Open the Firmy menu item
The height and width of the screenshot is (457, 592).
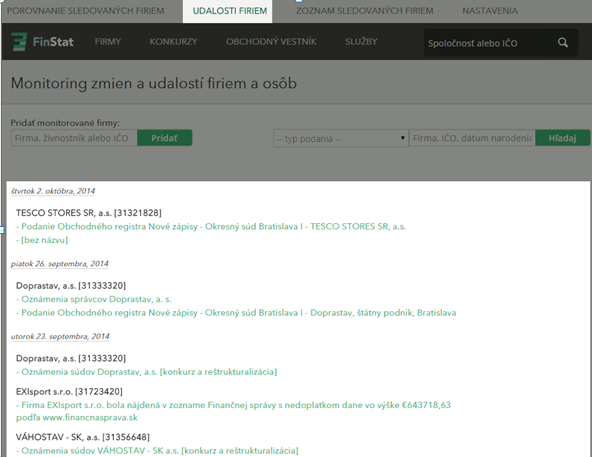108,42
